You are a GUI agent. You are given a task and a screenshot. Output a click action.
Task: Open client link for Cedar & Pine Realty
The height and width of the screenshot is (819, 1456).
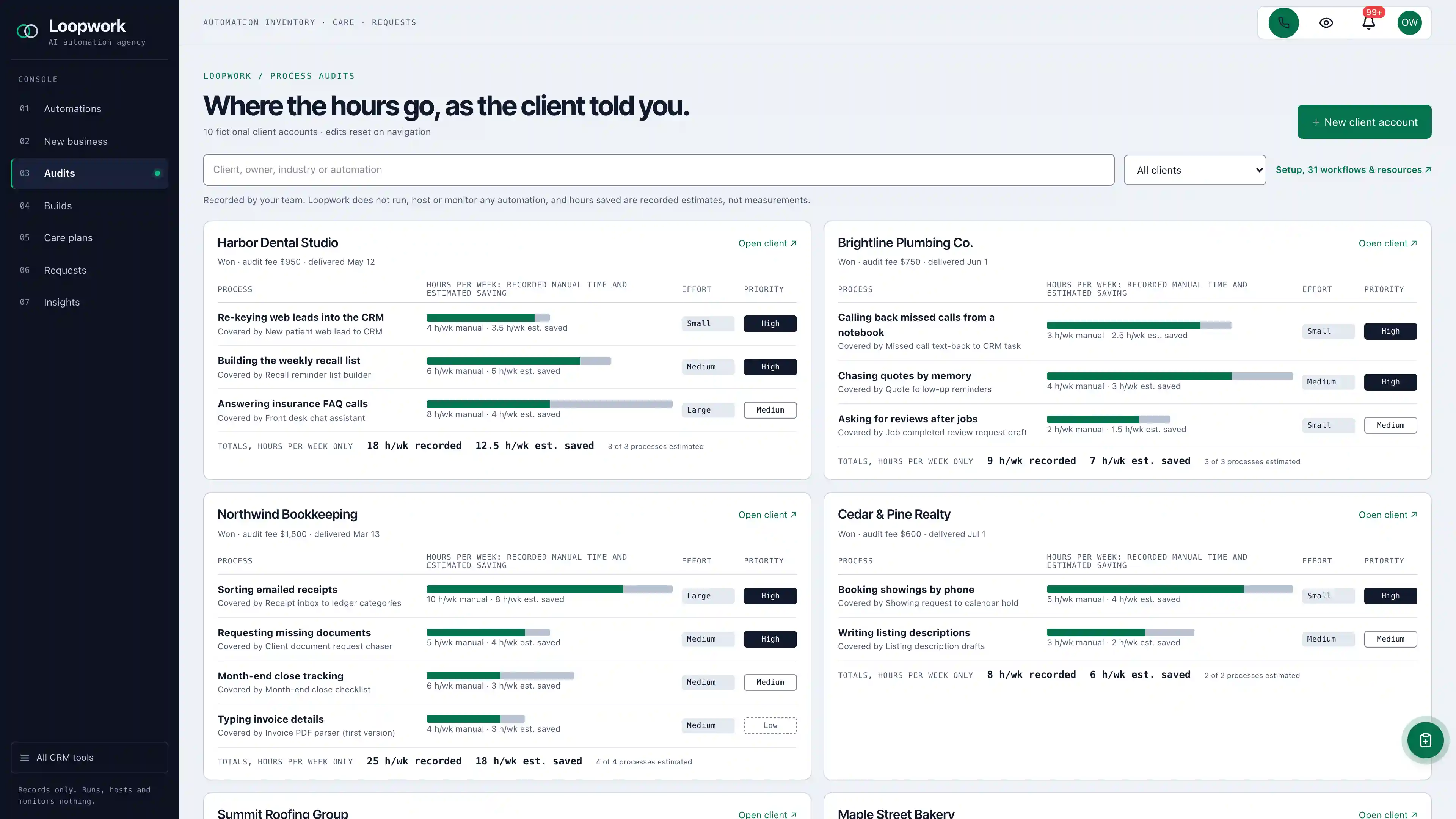tap(1388, 515)
